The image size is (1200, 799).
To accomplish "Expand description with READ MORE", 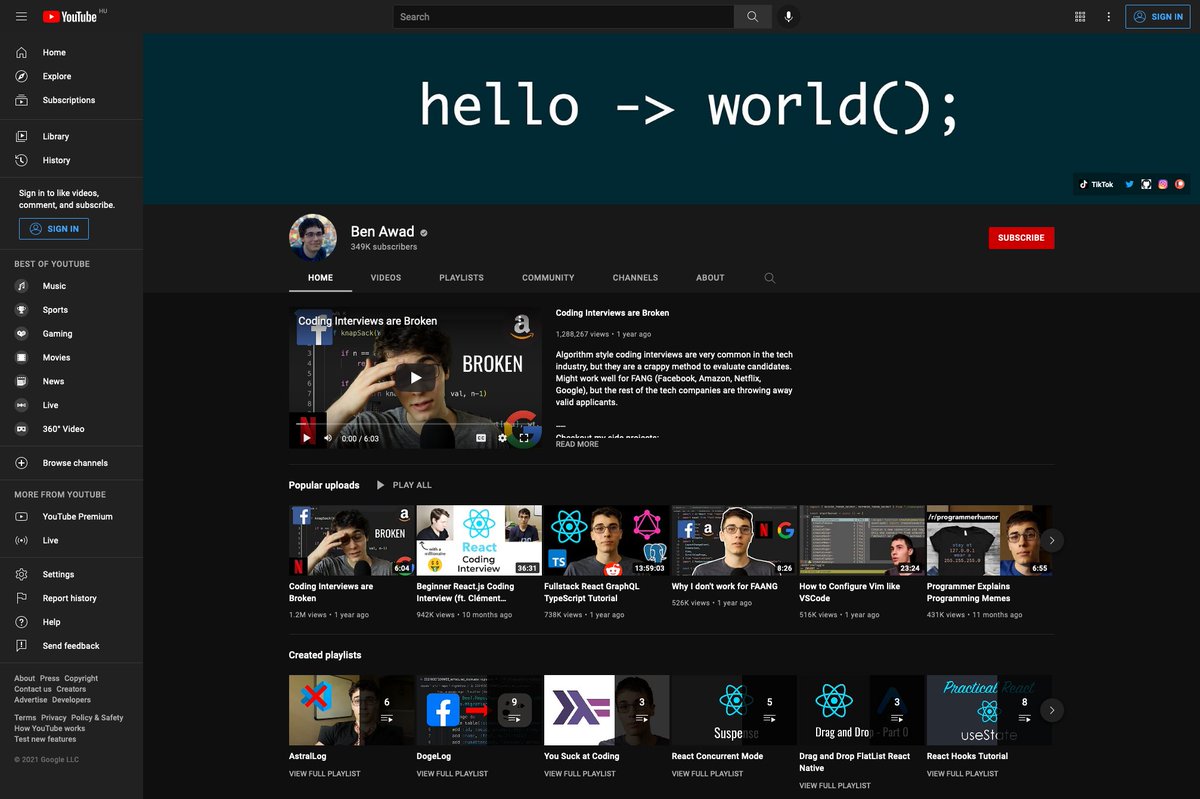I will tap(577, 444).
